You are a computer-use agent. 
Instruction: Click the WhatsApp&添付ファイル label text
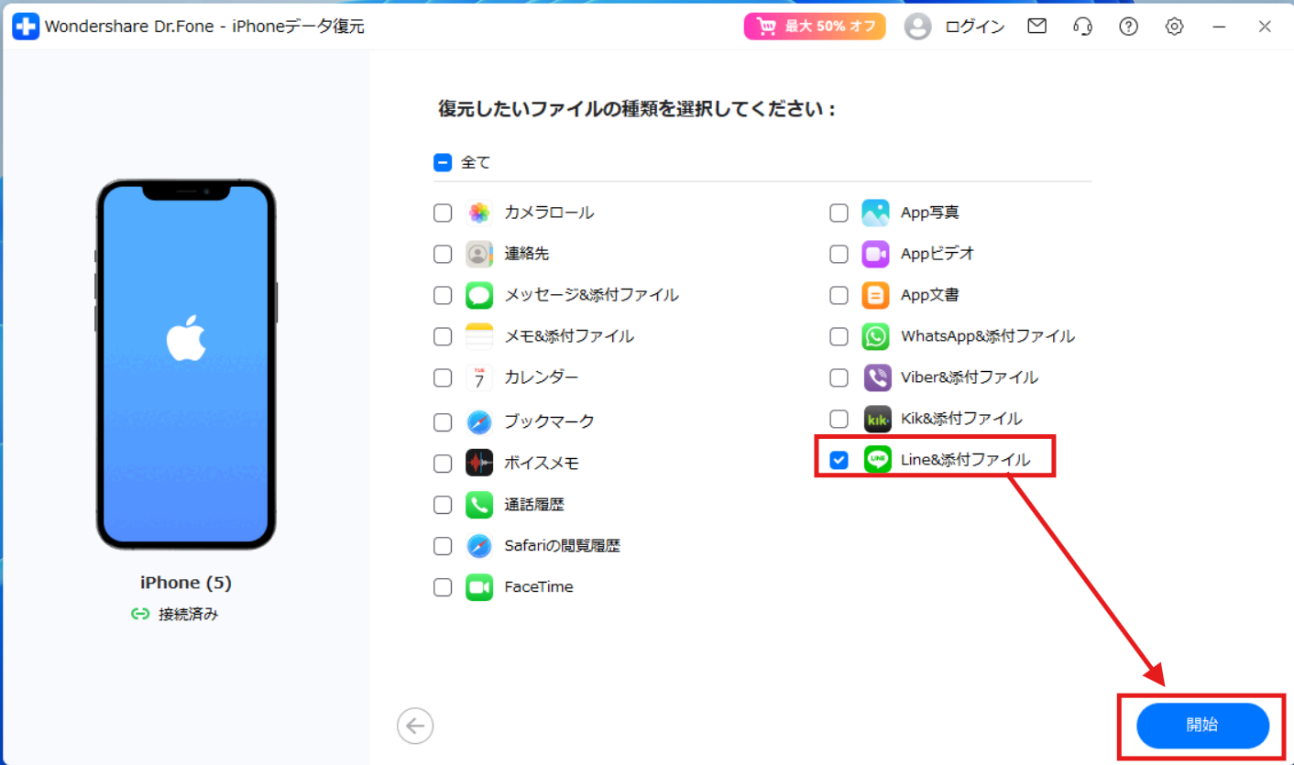pyautogui.click(x=988, y=336)
